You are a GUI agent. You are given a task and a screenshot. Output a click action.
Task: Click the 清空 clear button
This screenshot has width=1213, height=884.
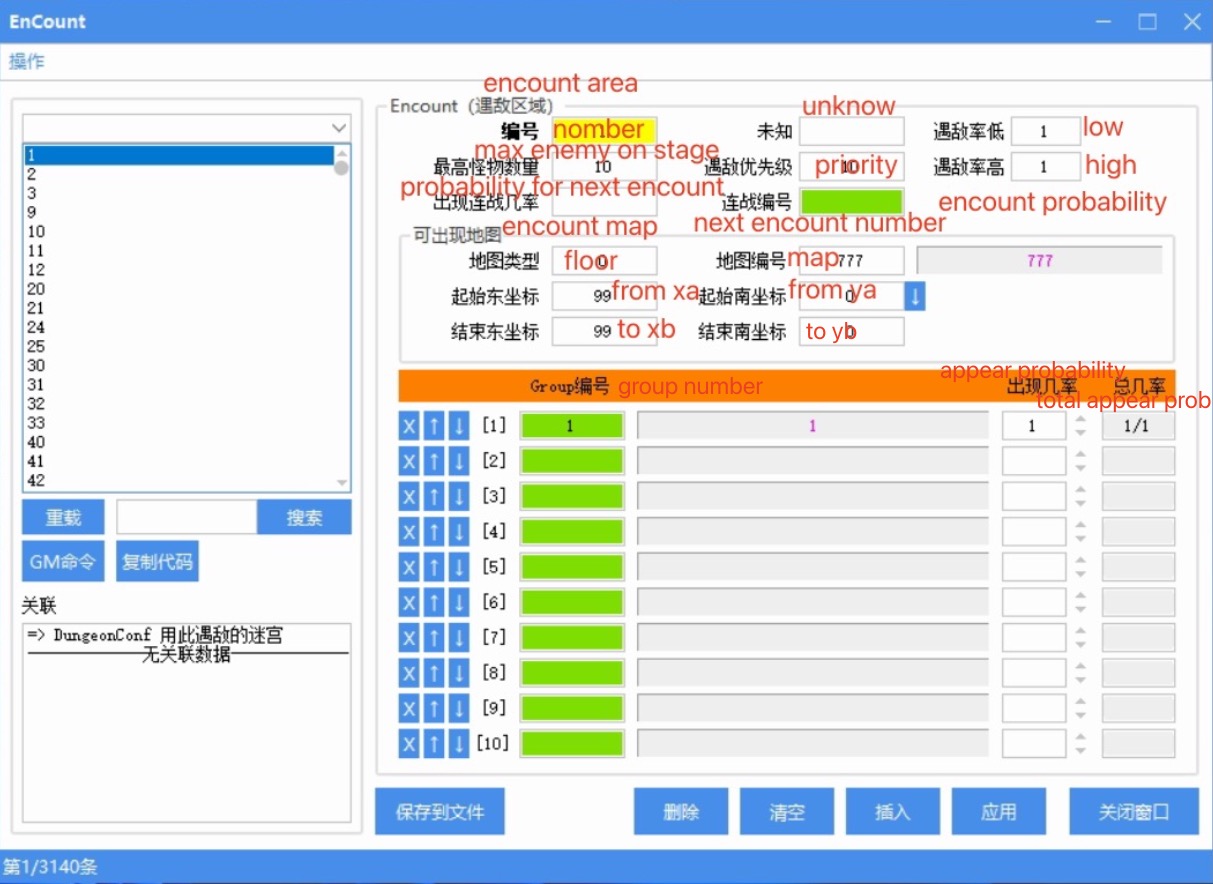(x=787, y=811)
